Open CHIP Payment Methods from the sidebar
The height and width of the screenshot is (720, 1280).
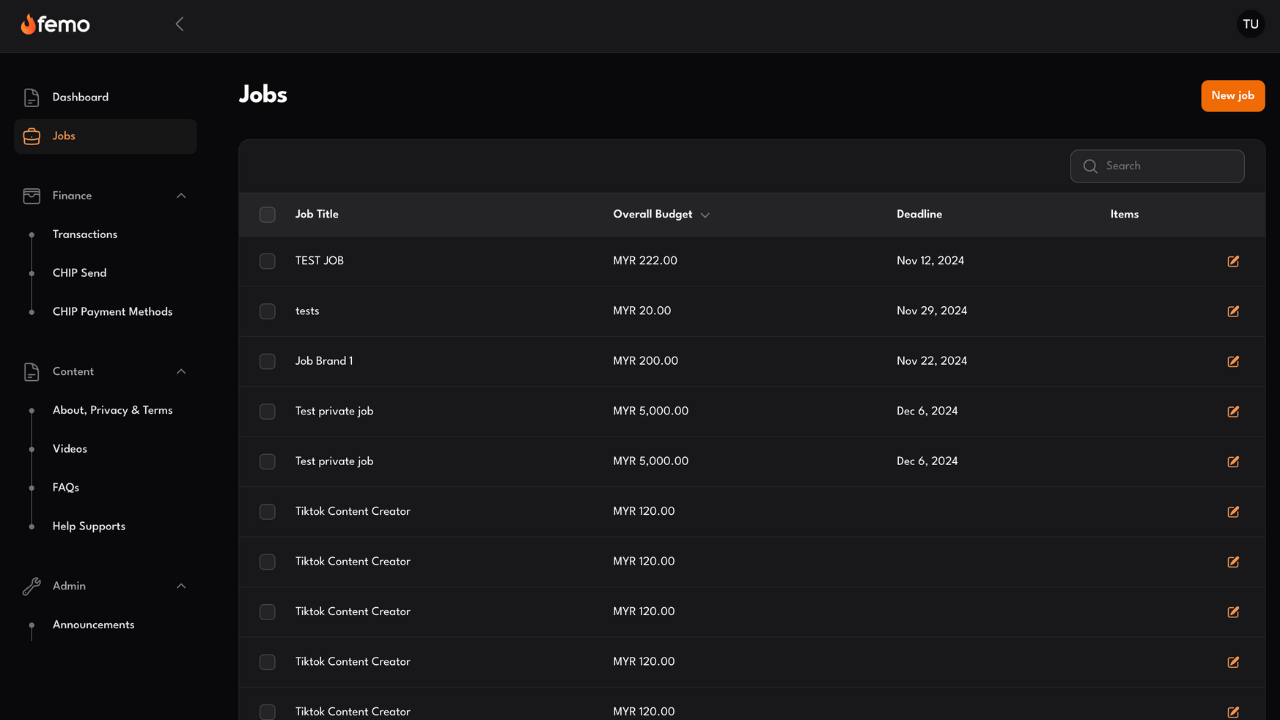[x=112, y=311]
